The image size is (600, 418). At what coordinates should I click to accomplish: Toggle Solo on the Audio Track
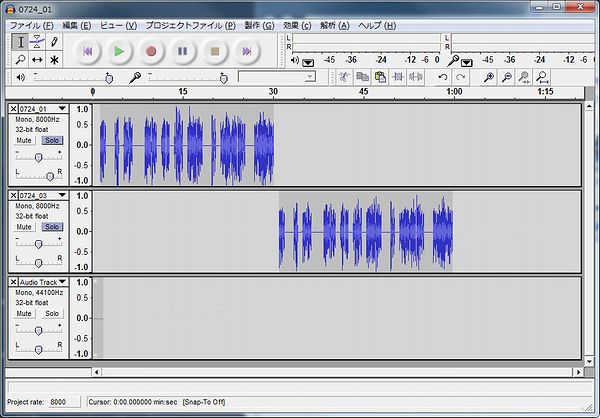click(x=52, y=314)
